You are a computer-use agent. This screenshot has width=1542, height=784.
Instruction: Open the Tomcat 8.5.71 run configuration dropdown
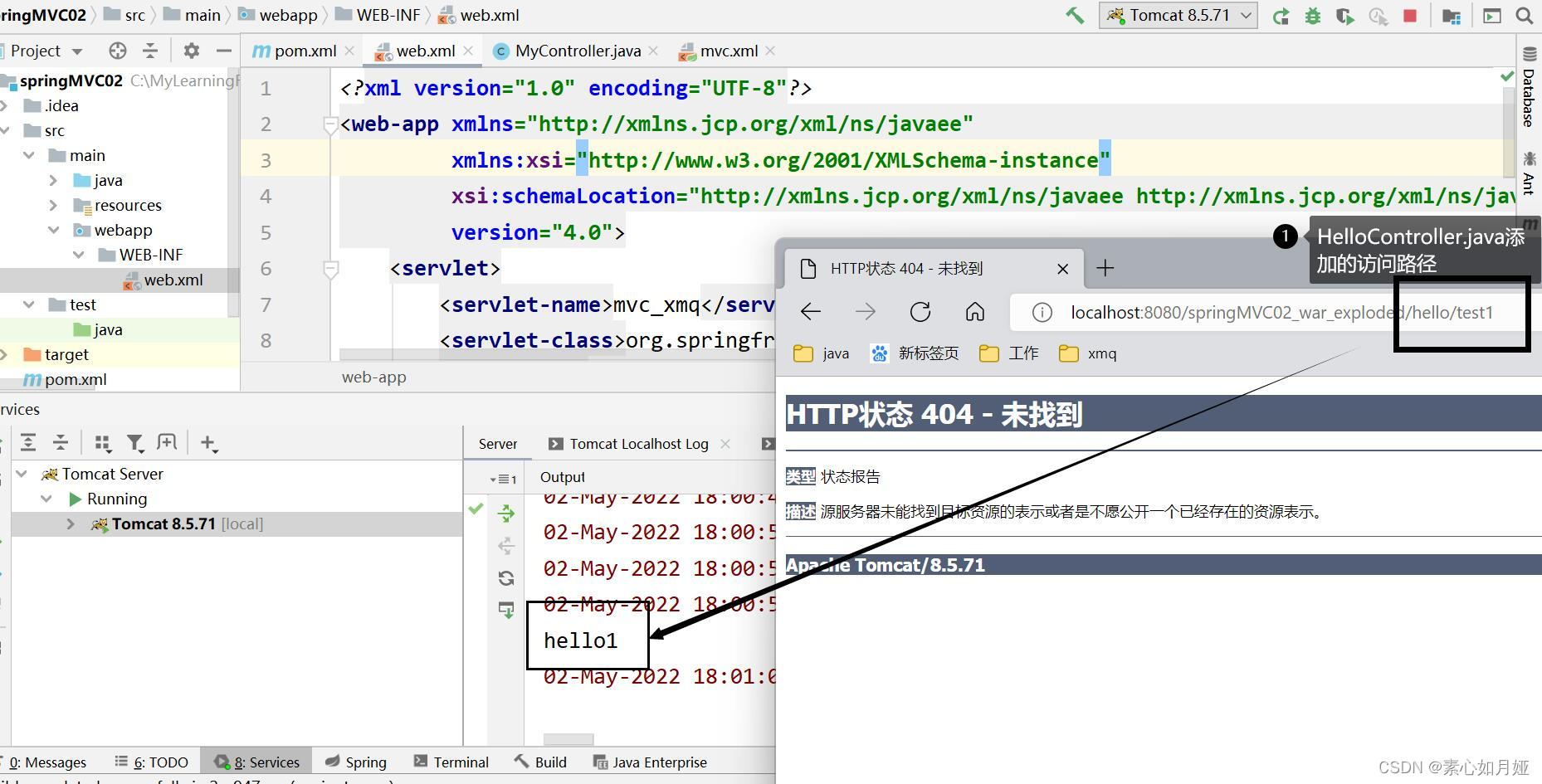(1178, 15)
